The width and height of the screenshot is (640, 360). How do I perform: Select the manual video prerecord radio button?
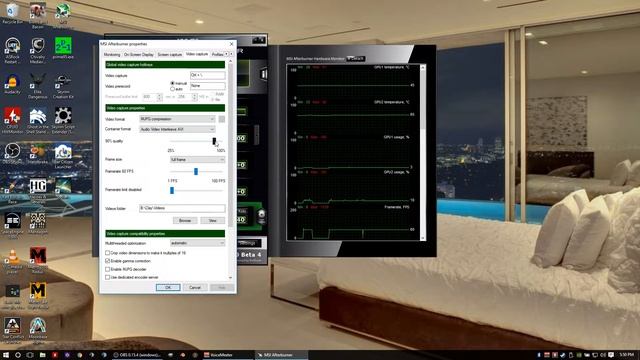pyautogui.click(x=172, y=83)
